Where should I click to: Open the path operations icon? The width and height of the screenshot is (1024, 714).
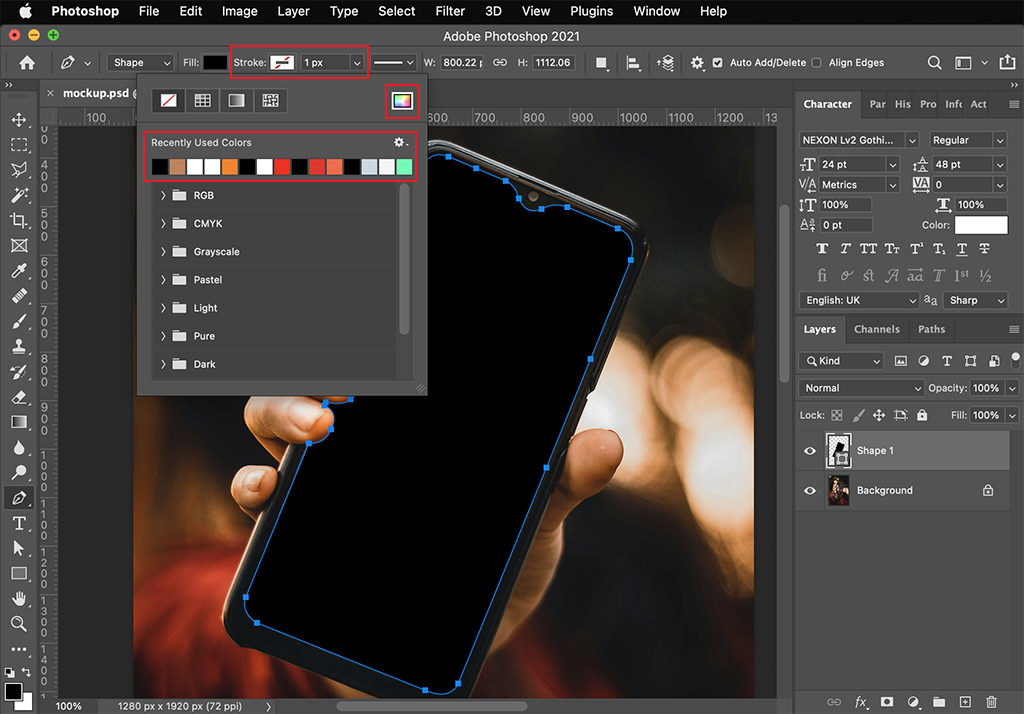601,63
